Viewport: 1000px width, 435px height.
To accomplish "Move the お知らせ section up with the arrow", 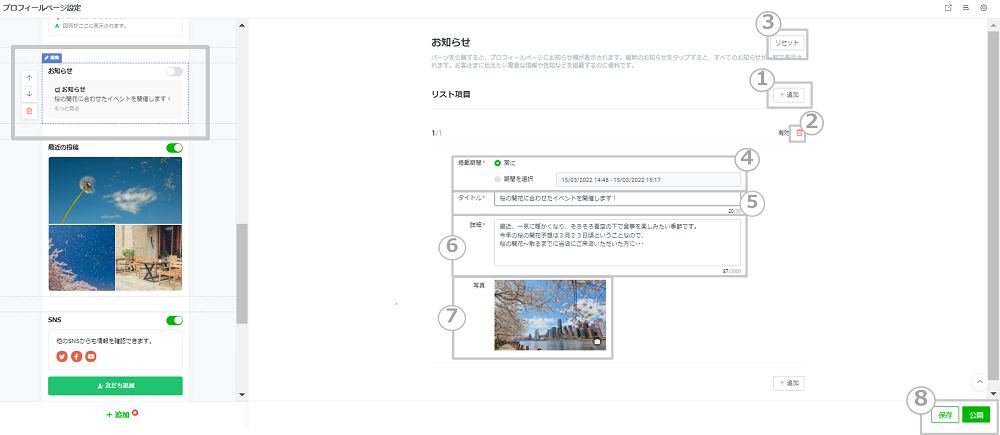I will [29, 77].
